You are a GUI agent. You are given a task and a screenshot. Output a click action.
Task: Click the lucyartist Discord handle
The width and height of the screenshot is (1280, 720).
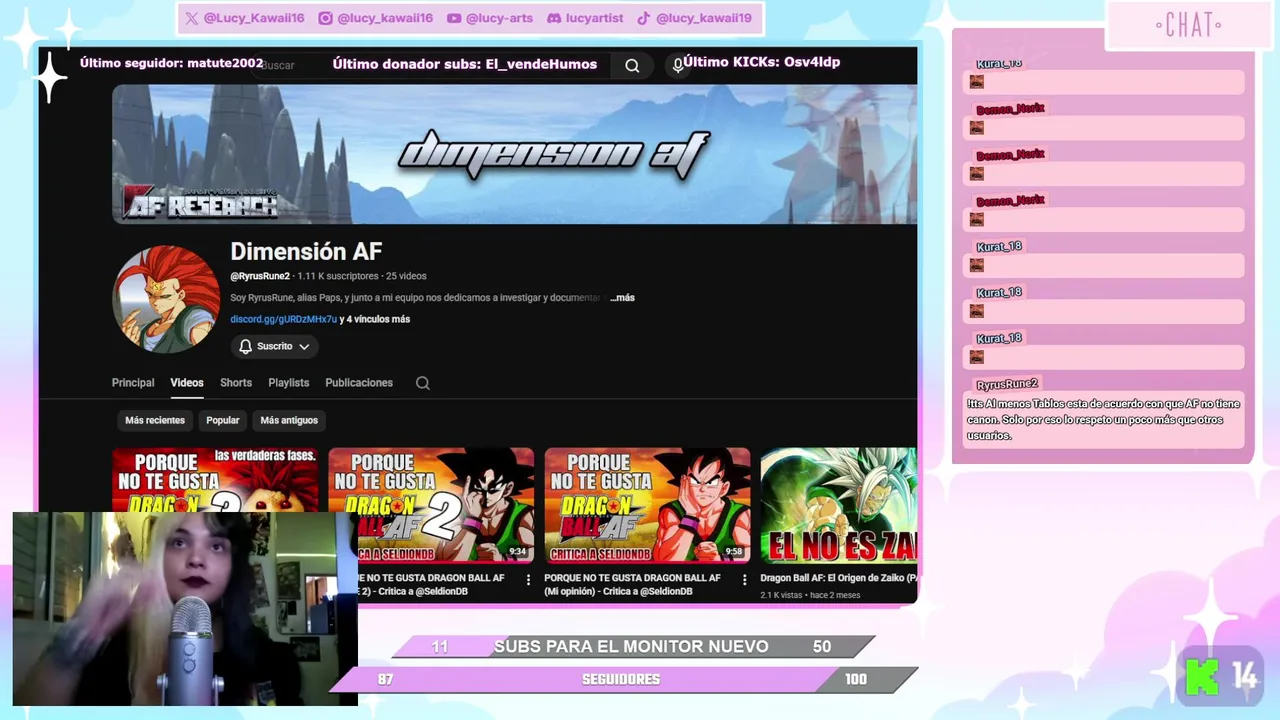point(594,18)
